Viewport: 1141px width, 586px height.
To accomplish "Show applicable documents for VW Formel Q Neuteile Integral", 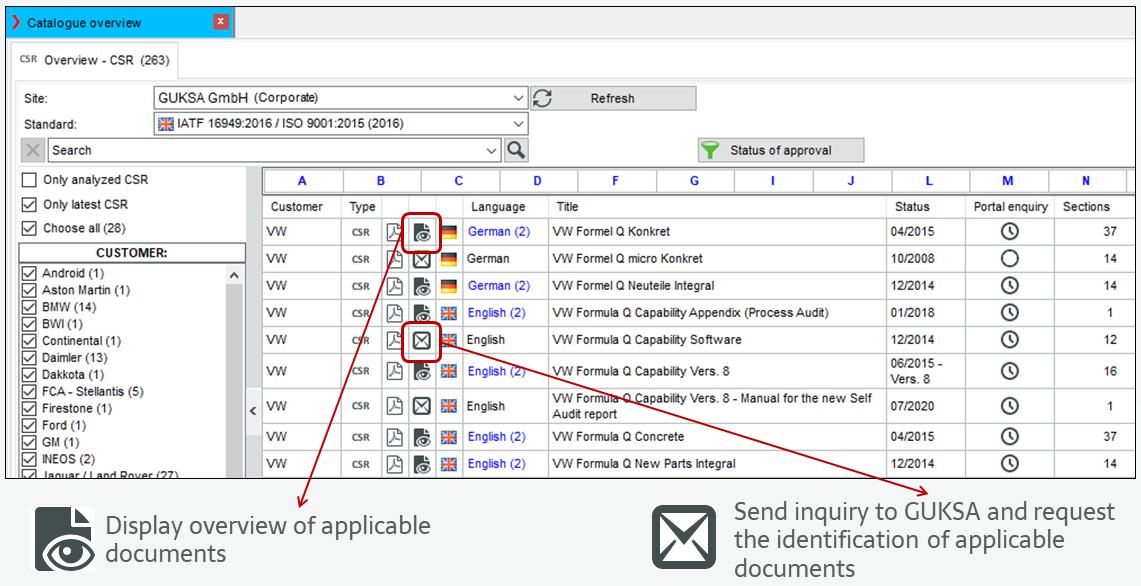I will tap(422, 286).
